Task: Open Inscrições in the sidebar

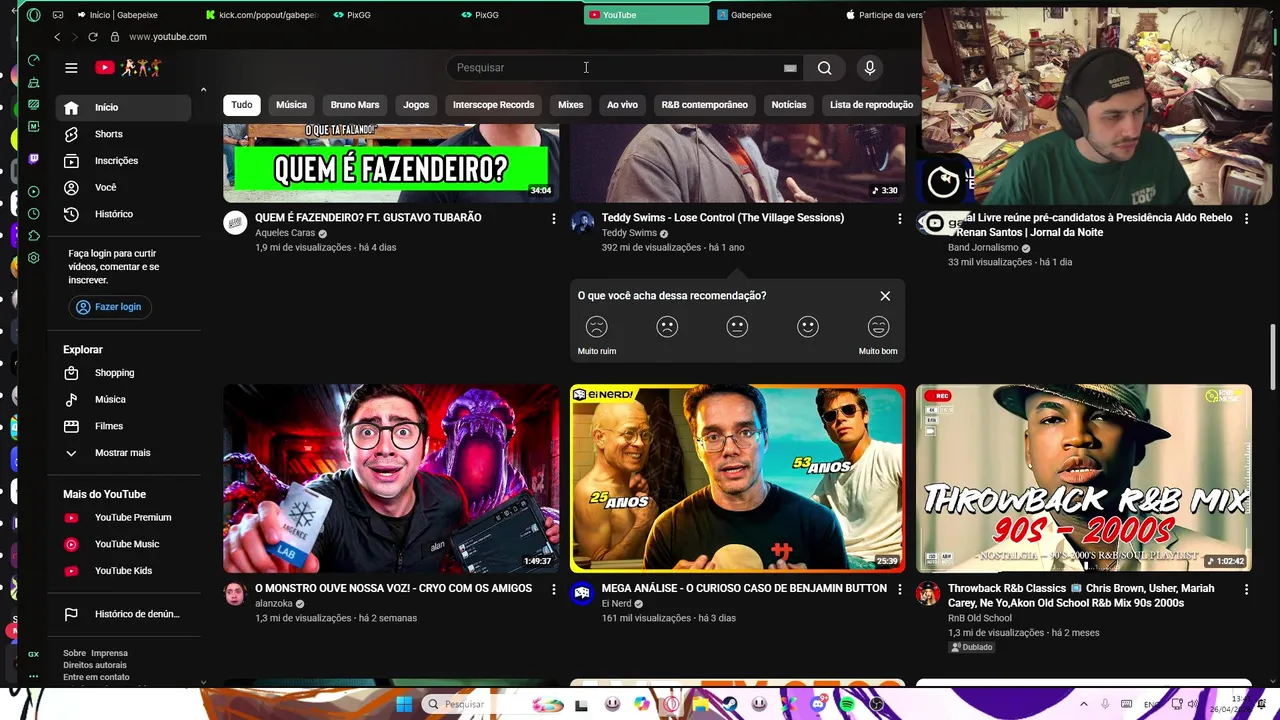Action: tap(123, 161)
